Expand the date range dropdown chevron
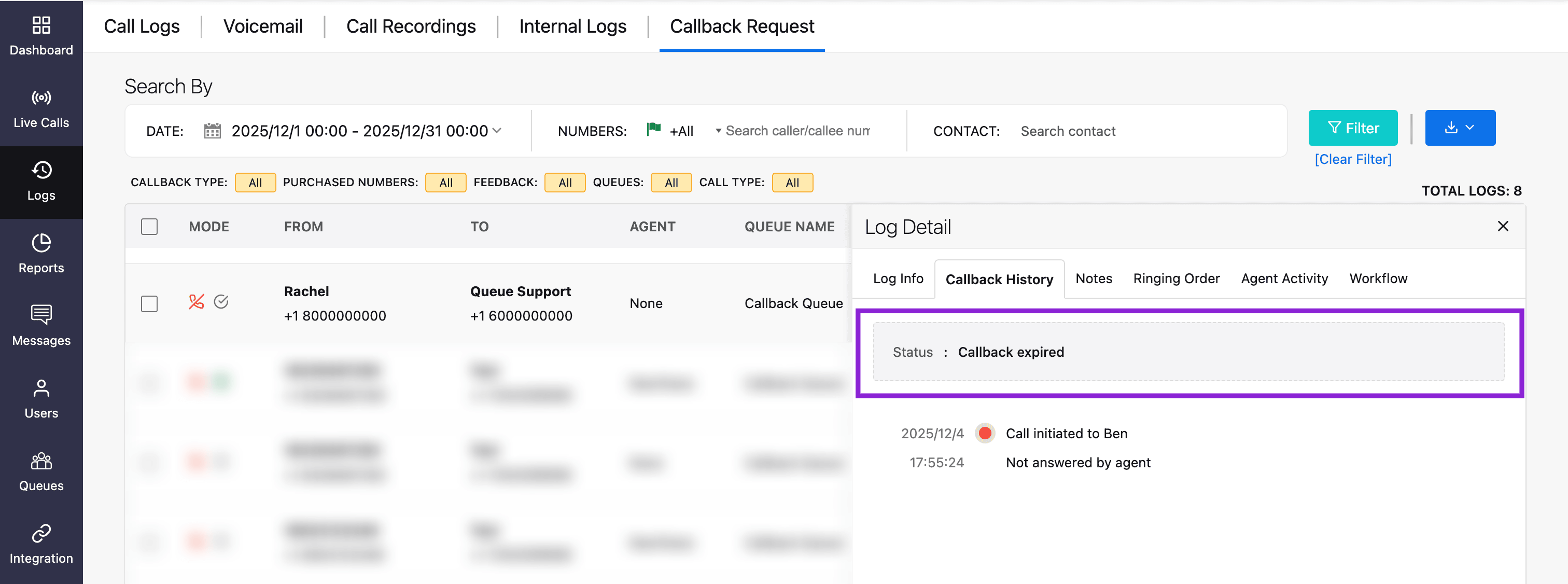The width and height of the screenshot is (1568, 584). pyautogui.click(x=497, y=130)
